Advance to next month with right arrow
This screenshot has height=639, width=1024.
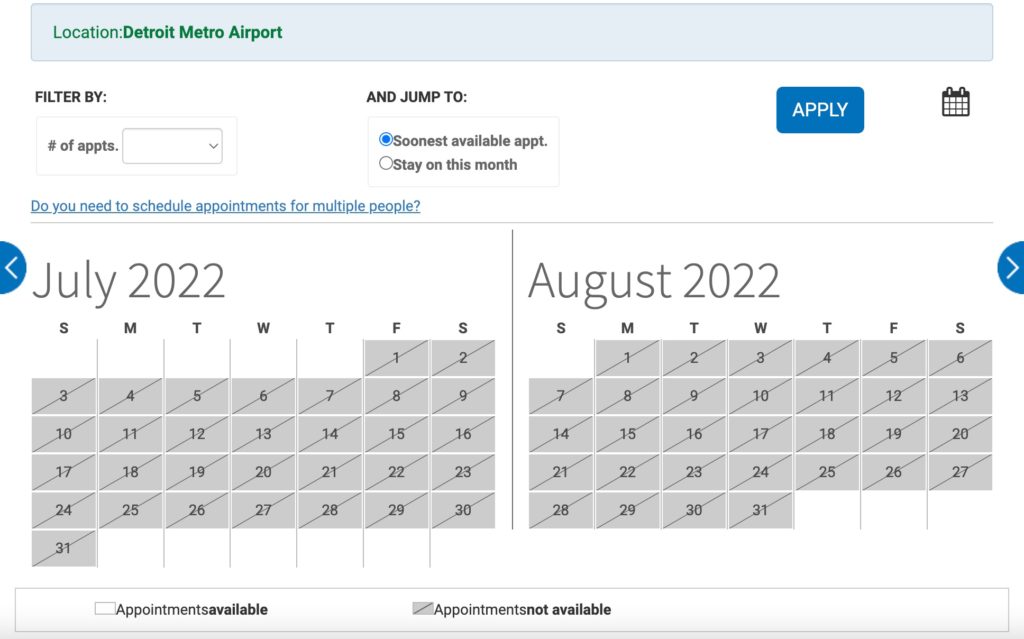coord(1012,267)
